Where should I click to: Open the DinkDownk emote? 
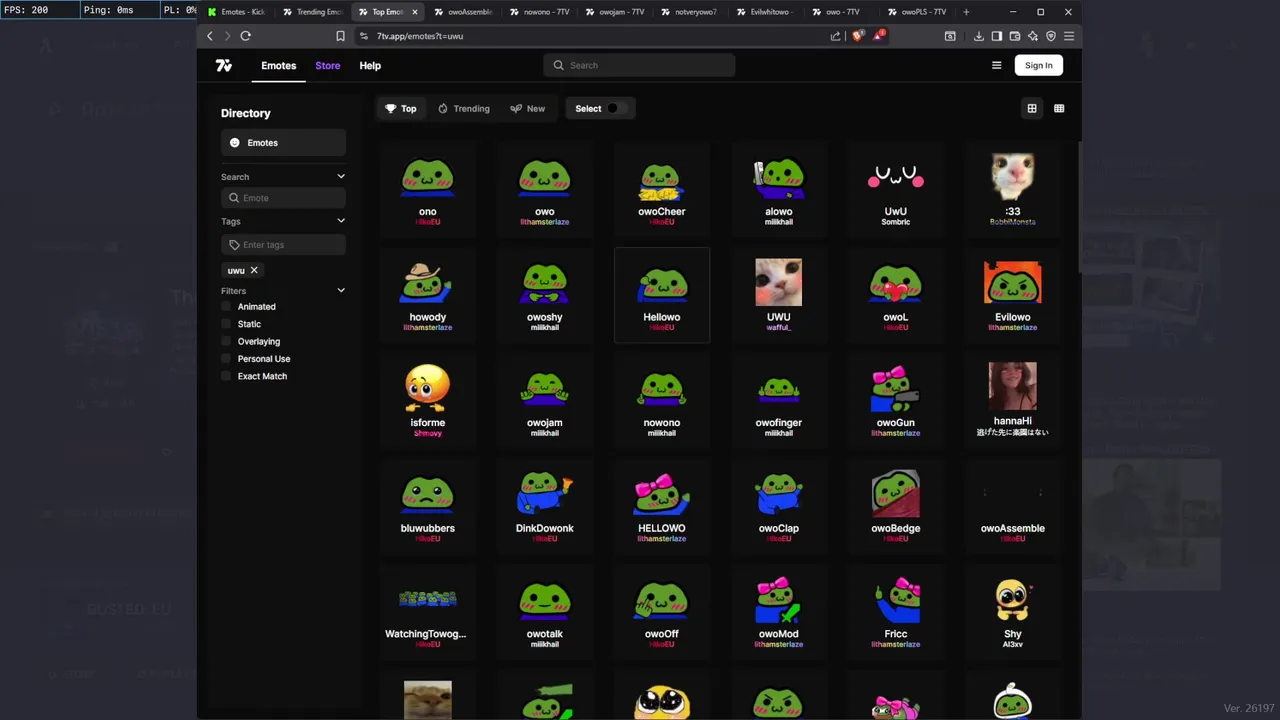point(544,506)
